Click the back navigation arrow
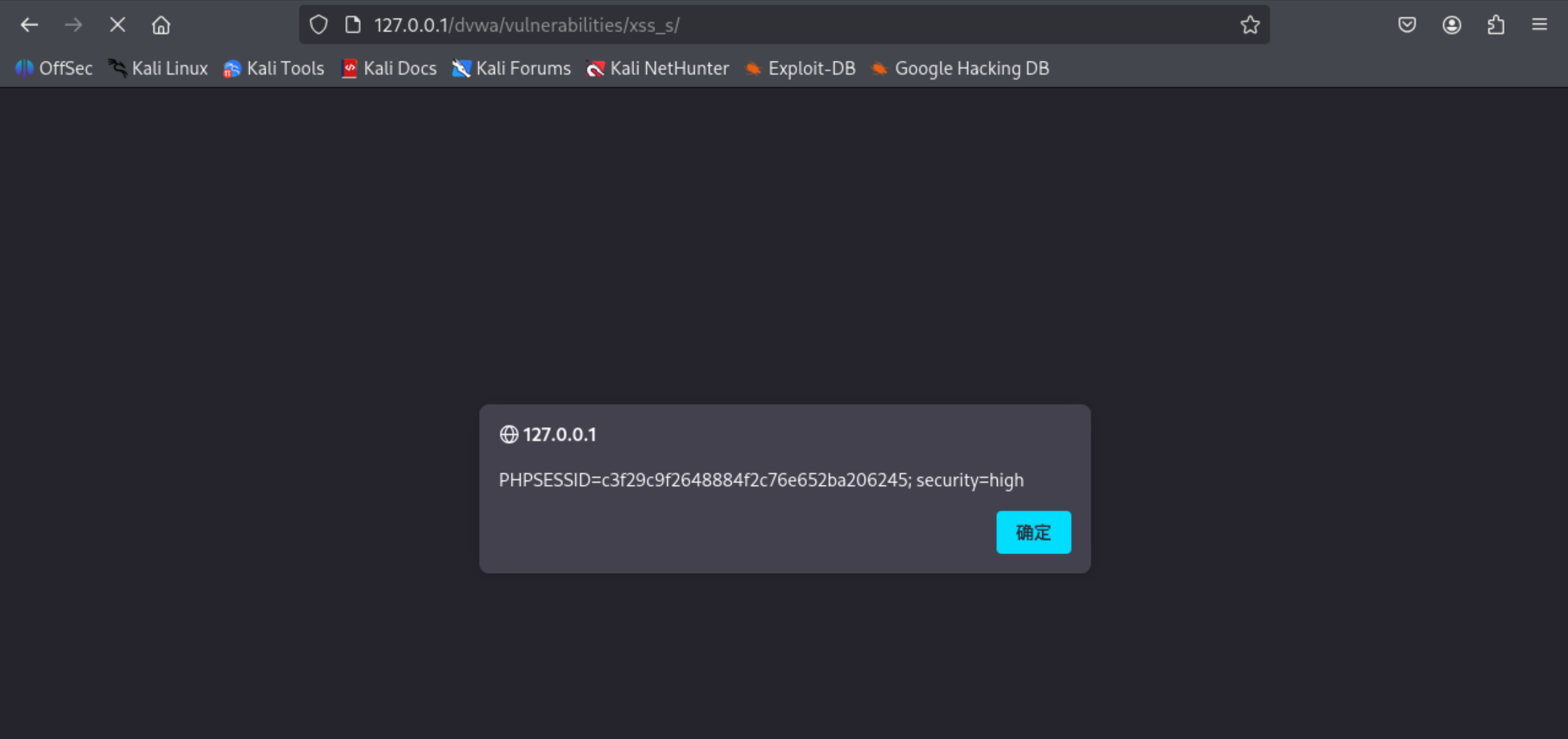The image size is (1568, 739). [x=29, y=25]
